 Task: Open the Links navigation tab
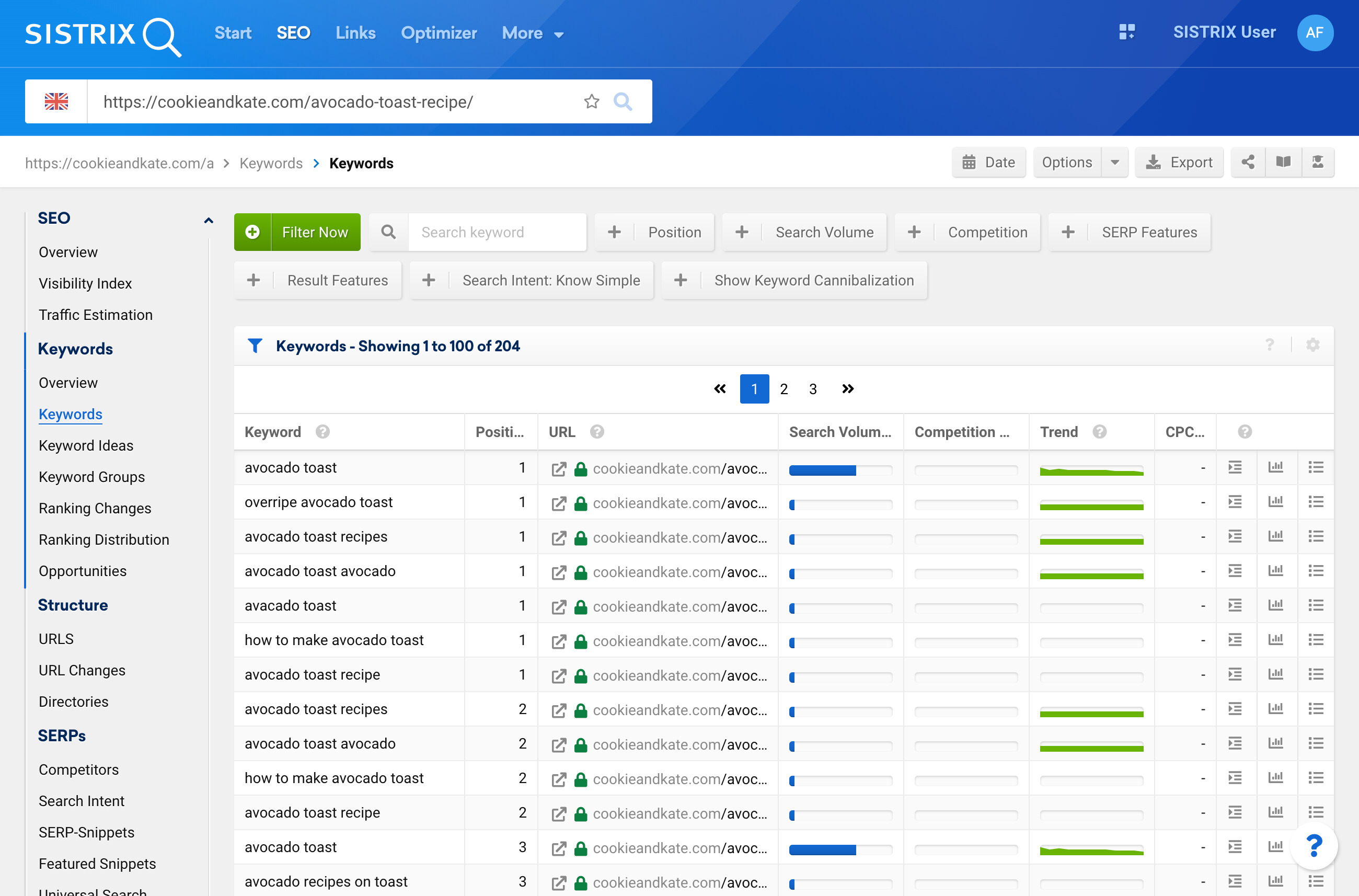pyautogui.click(x=355, y=33)
